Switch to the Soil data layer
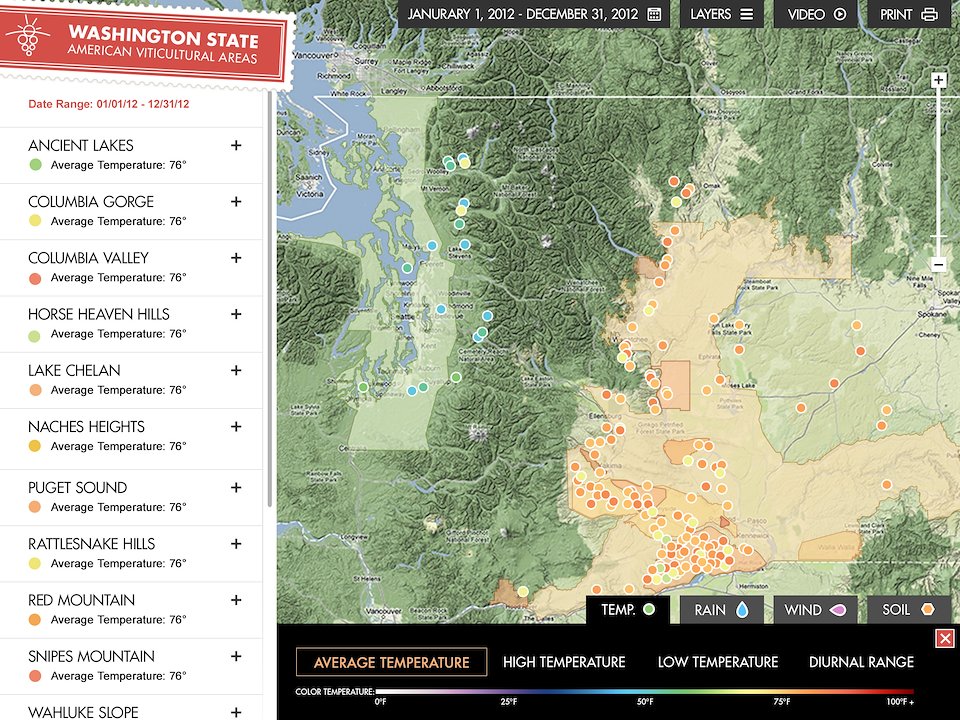This screenshot has width=960, height=720. (908, 609)
